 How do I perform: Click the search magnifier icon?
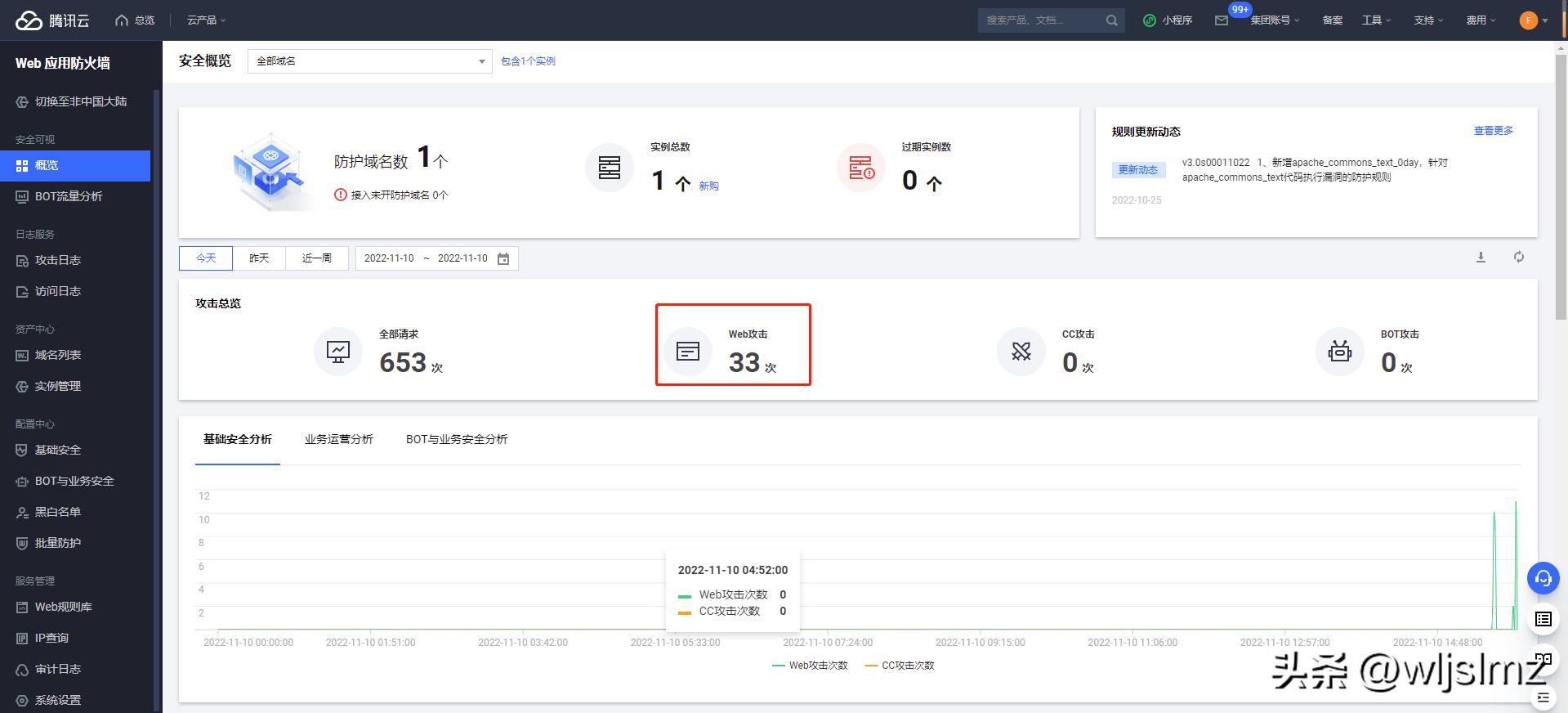coord(1111,20)
